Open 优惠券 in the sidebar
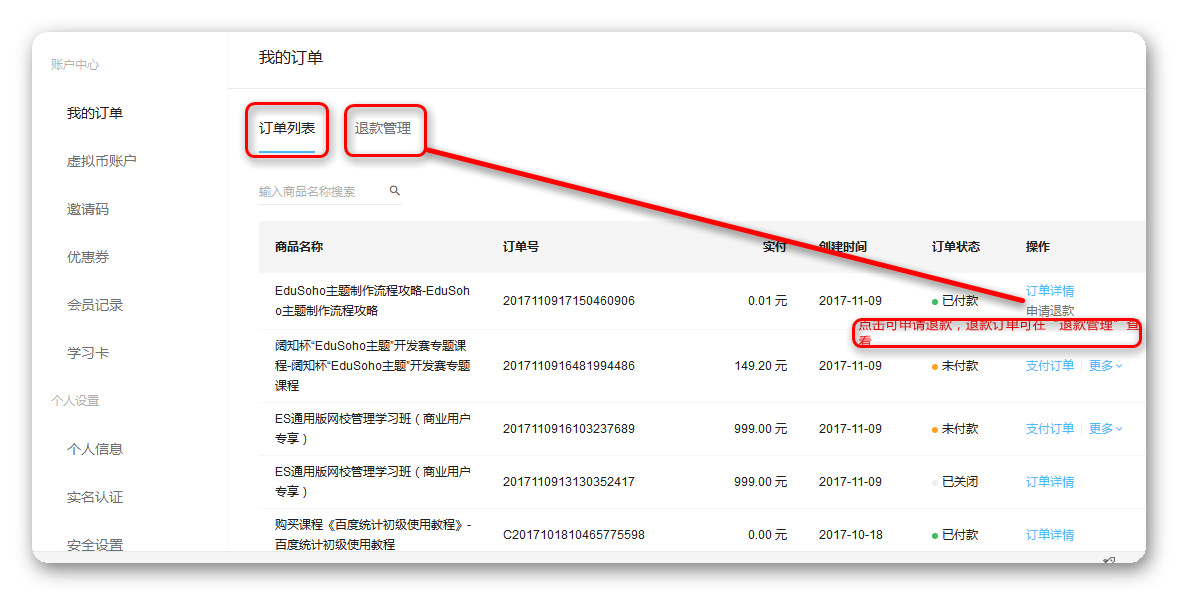Image resolution: width=1178 pixels, height=595 pixels. click(x=88, y=257)
